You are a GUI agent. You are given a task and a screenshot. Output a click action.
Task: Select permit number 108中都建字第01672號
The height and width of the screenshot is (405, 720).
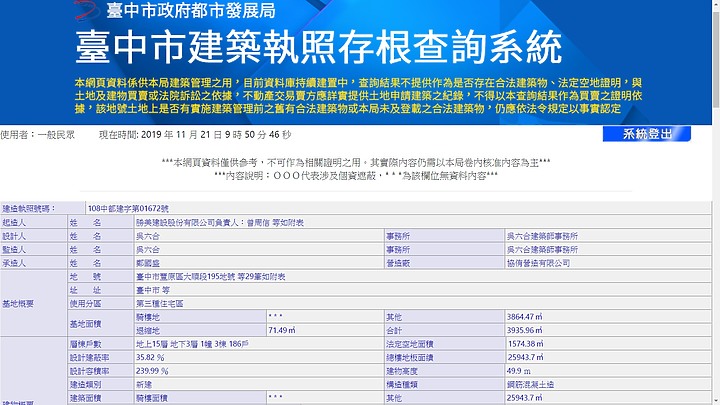click(x=128, y=208)
